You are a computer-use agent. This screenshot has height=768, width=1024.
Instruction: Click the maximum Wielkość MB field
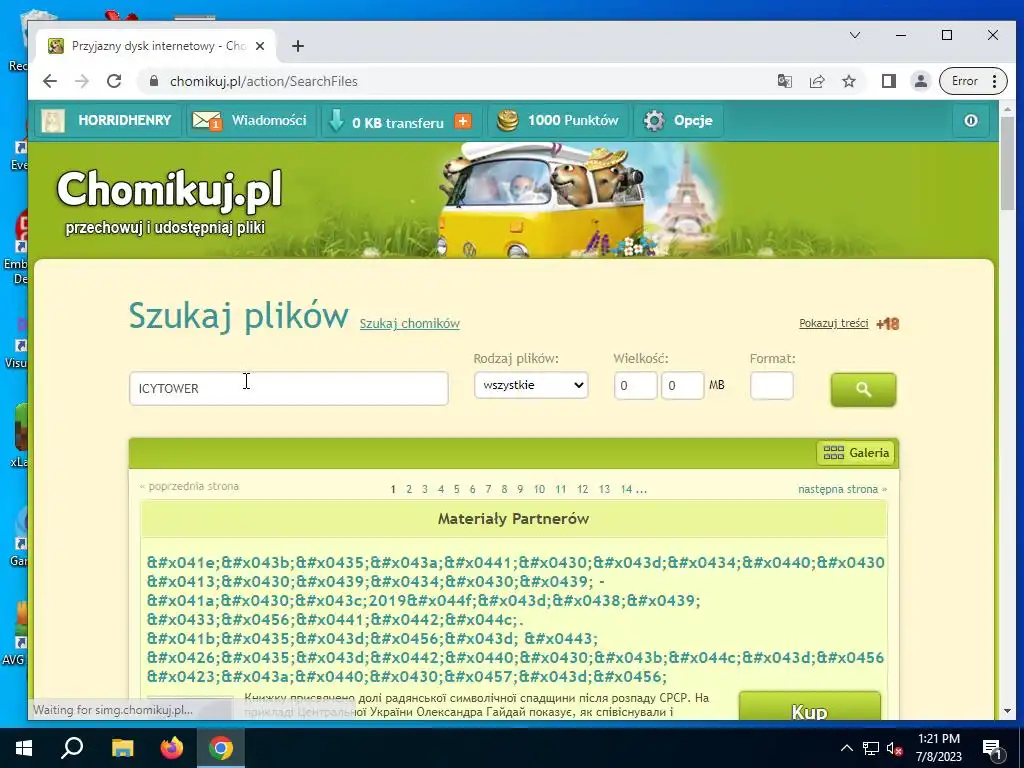coord(682,385)
